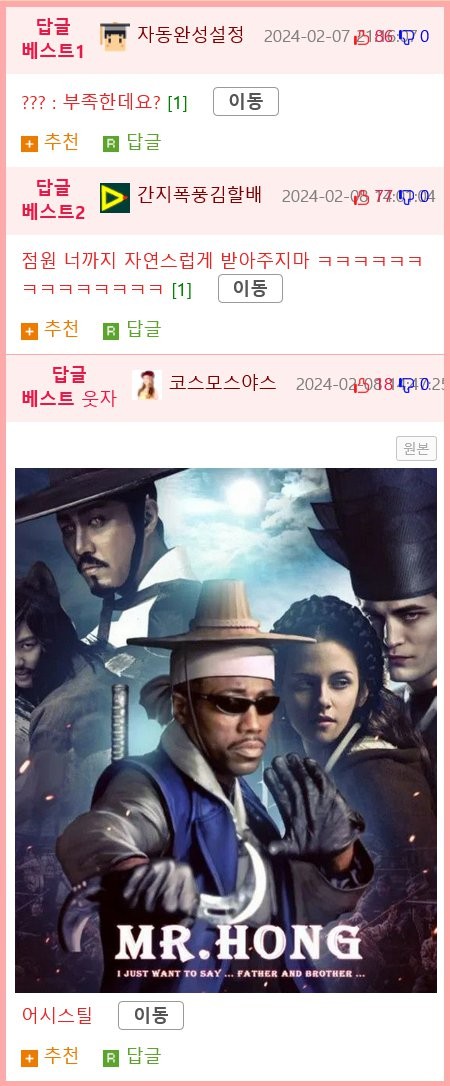Click 이동 button next to 어시스틸
Screen dimensions: 450x1086
(x=151, y=1016)
